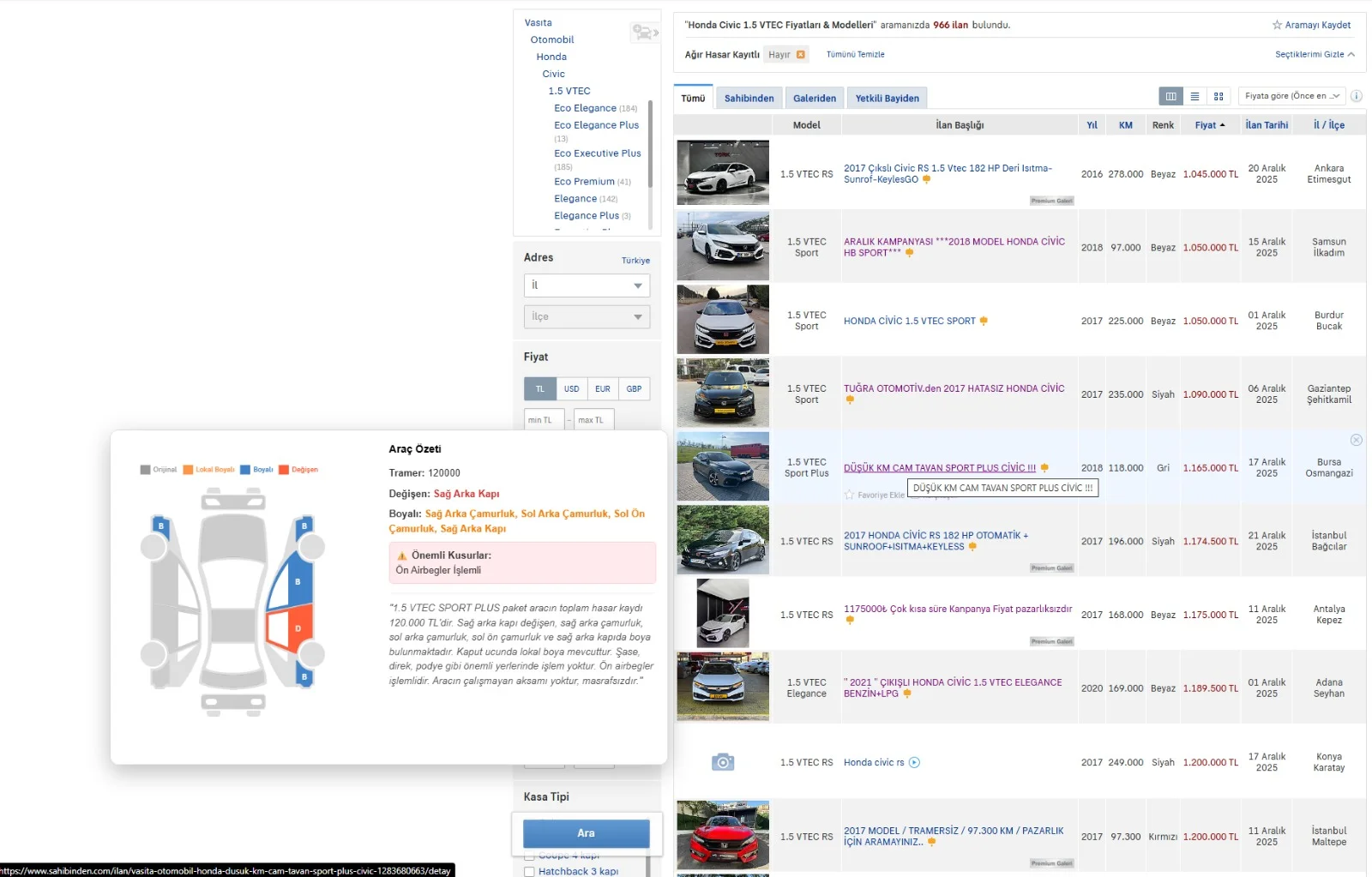Click the max TL price field
The height and width of the screenshot is (877, 1372).
click(x=594, y=420)
